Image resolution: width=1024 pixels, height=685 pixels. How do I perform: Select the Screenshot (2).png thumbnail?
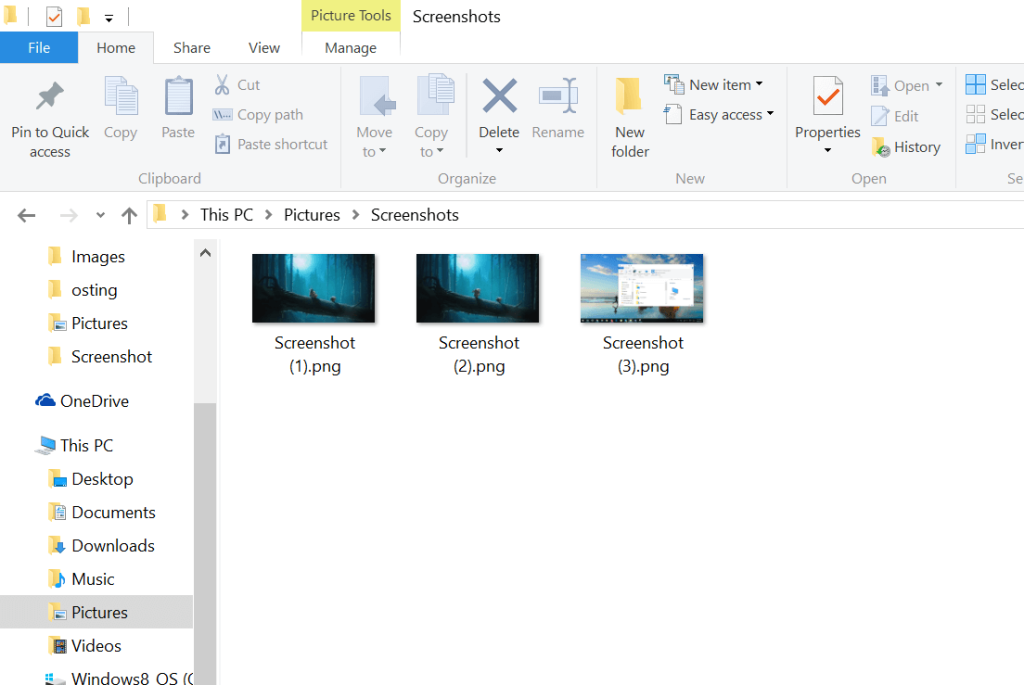(477, 287)
